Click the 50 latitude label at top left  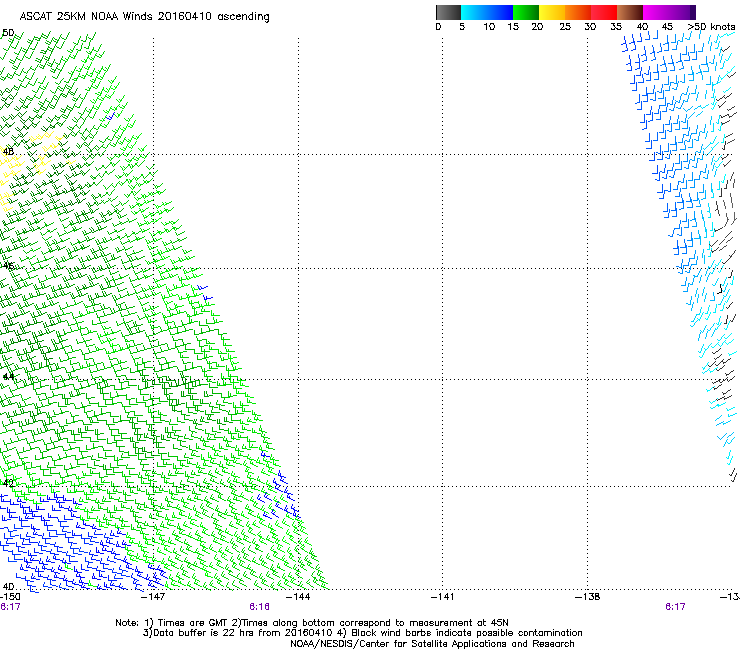tap(8, 33)
